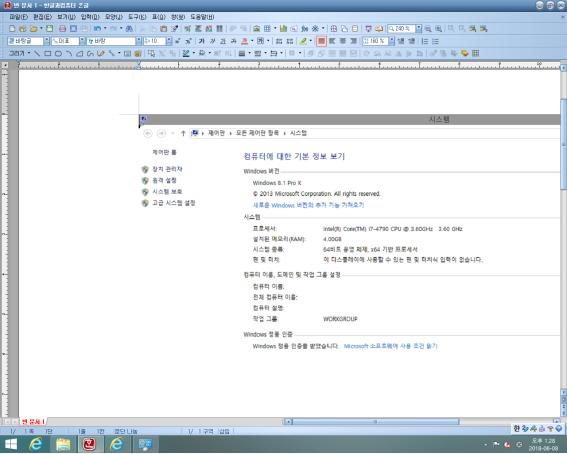The height and width of the screenshot is (454, 567).
Task: Open the 160 % line spacing dropdown
Action: click(x=391, y=41)
